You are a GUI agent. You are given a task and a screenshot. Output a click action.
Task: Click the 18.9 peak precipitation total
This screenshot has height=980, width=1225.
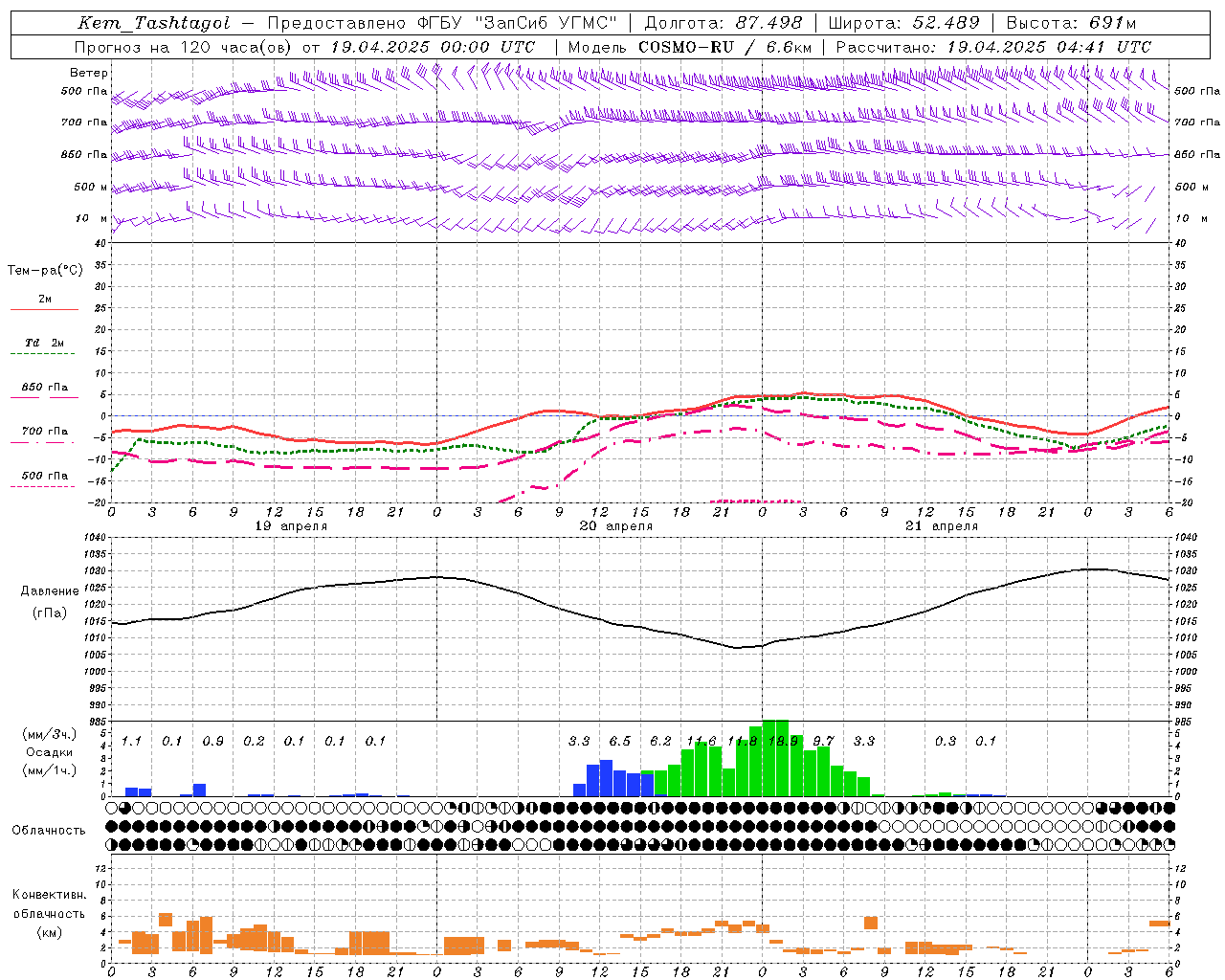pyautogui.click(x=783, y=742)
